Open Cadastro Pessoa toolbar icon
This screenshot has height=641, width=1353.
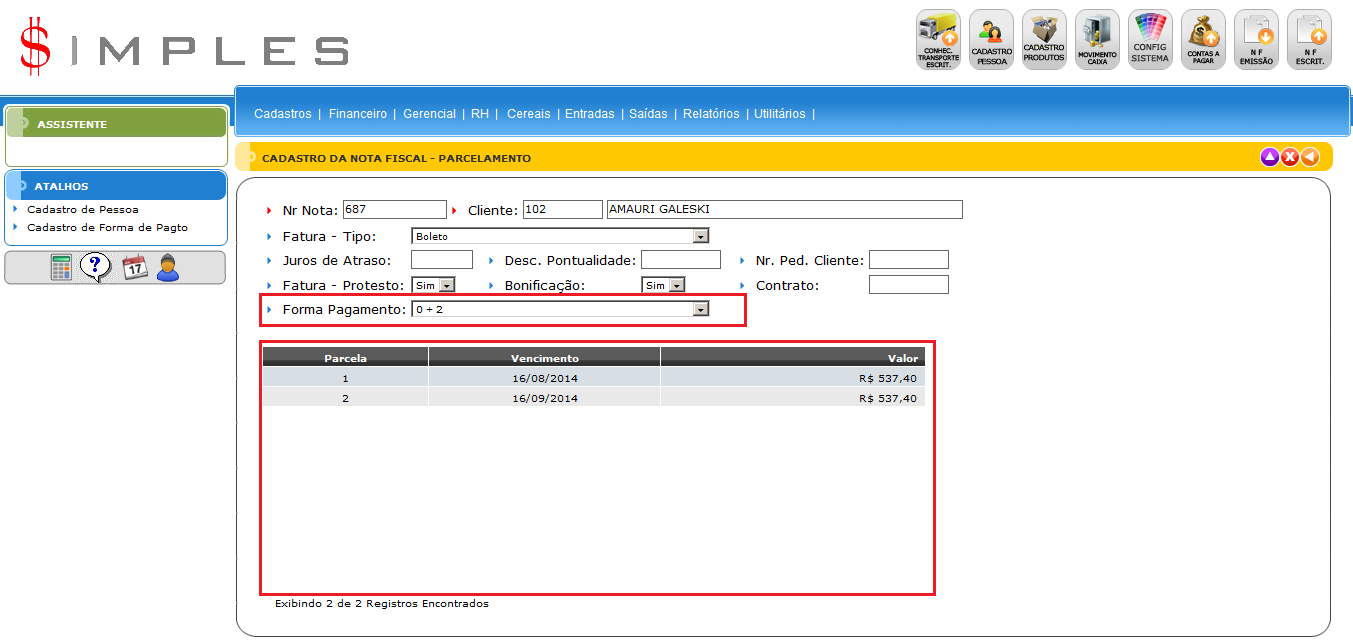(991, 40)
